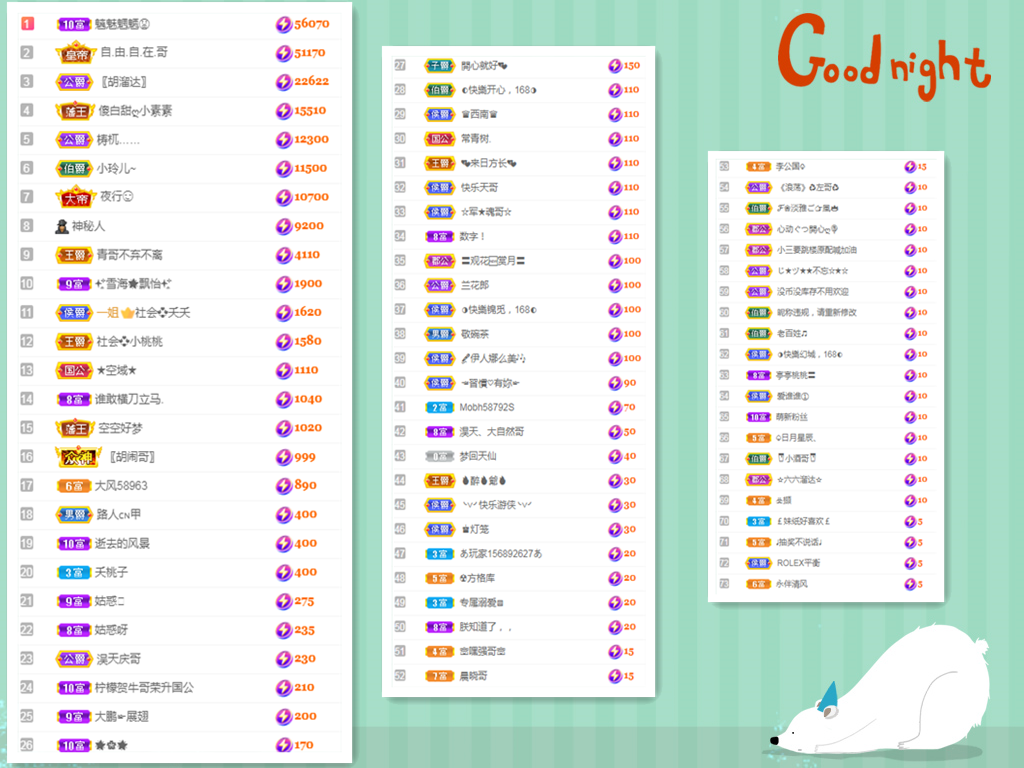Click the player name 快乐天哥
Viewport: 1024px width, 768px height.
tap(479, 187)
